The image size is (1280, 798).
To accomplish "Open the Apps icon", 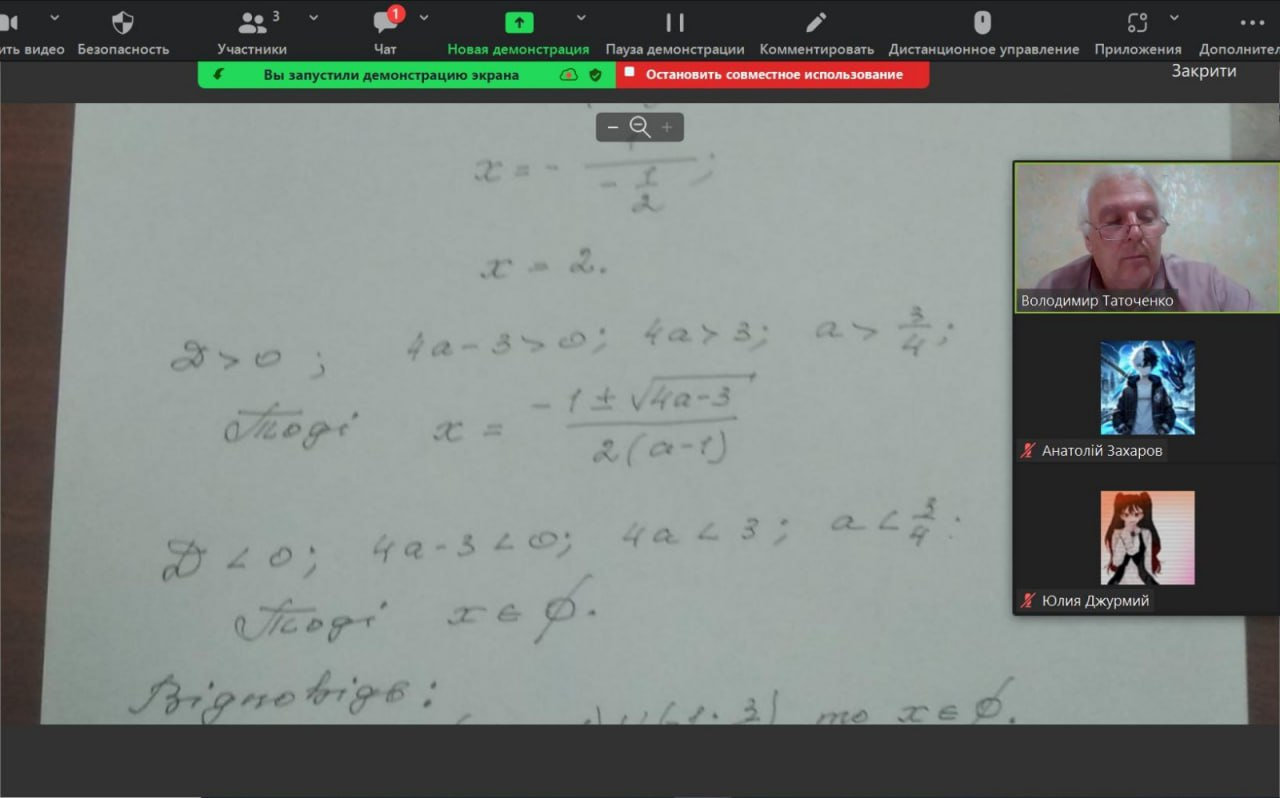I will pyautogui.click(x=1137, y=22).
